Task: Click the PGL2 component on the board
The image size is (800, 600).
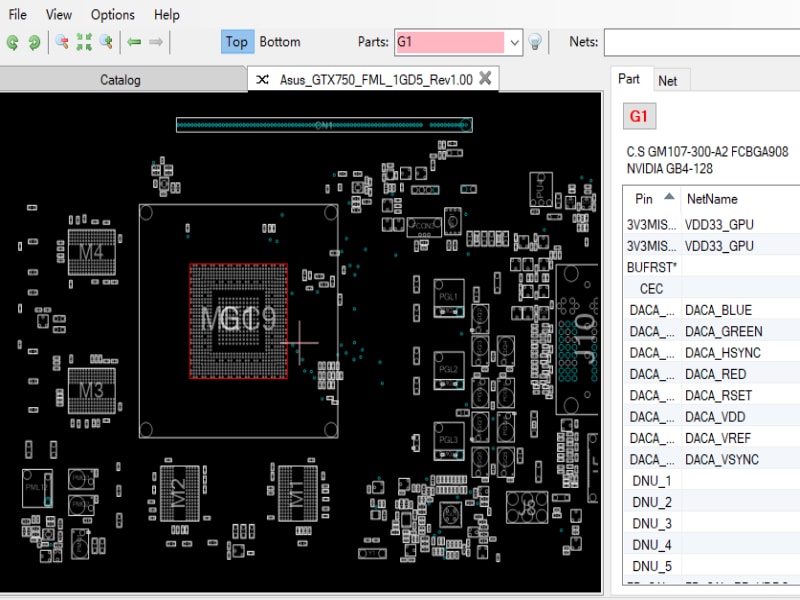Action: tap(449, 370)
